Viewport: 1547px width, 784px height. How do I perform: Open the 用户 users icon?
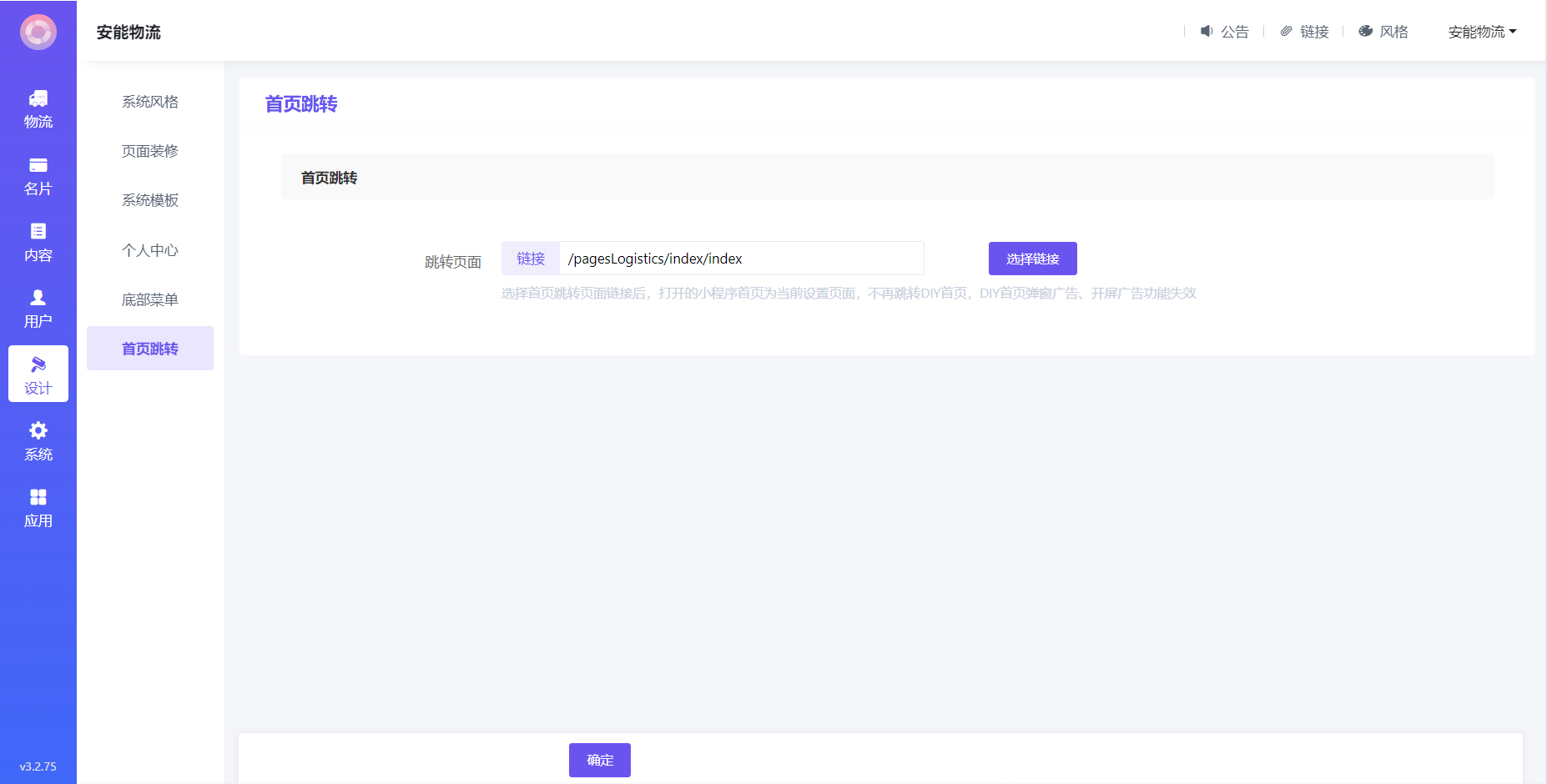(x=38, y=298)
